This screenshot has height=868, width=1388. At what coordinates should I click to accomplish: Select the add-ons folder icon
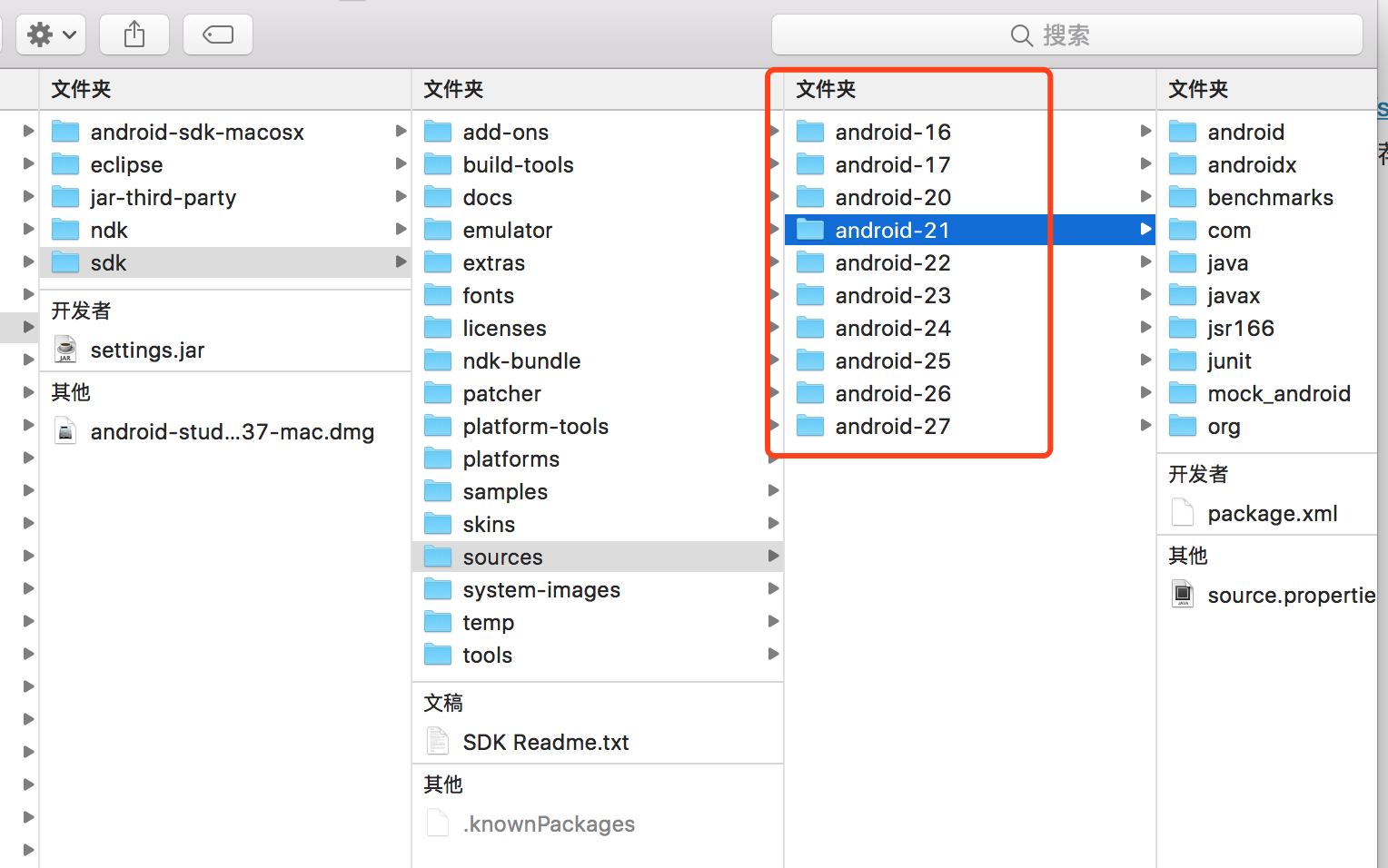point(438,133)
